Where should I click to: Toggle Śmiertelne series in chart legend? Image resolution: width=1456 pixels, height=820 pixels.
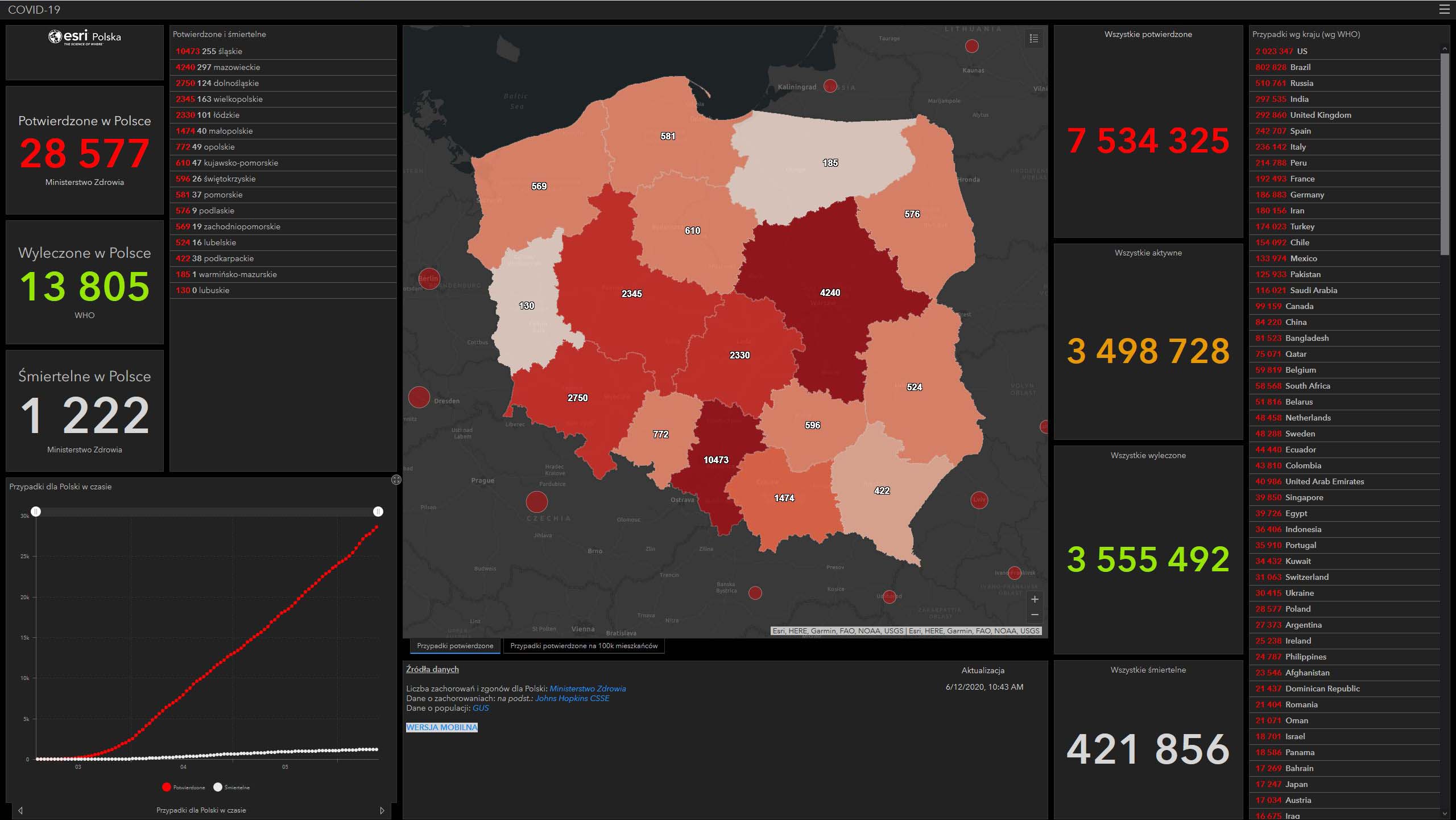(231, 788)
